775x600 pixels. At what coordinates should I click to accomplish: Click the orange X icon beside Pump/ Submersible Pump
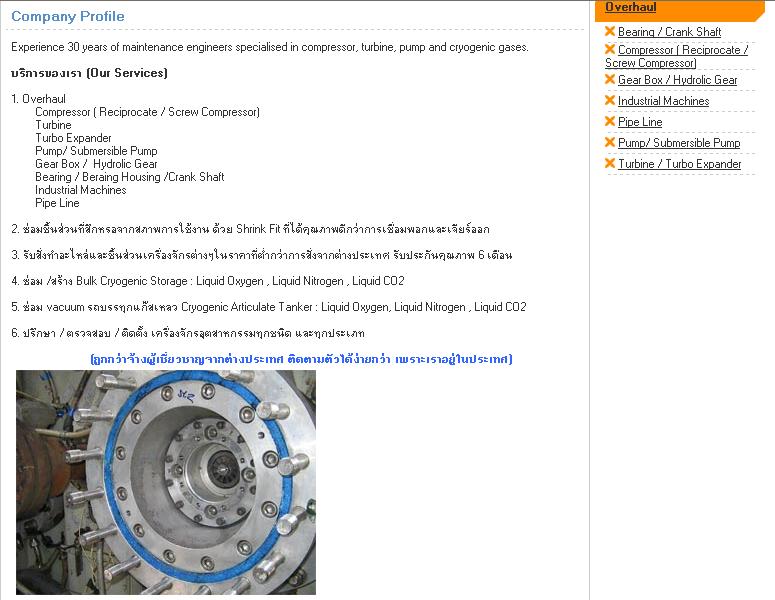tap(610, 142)
